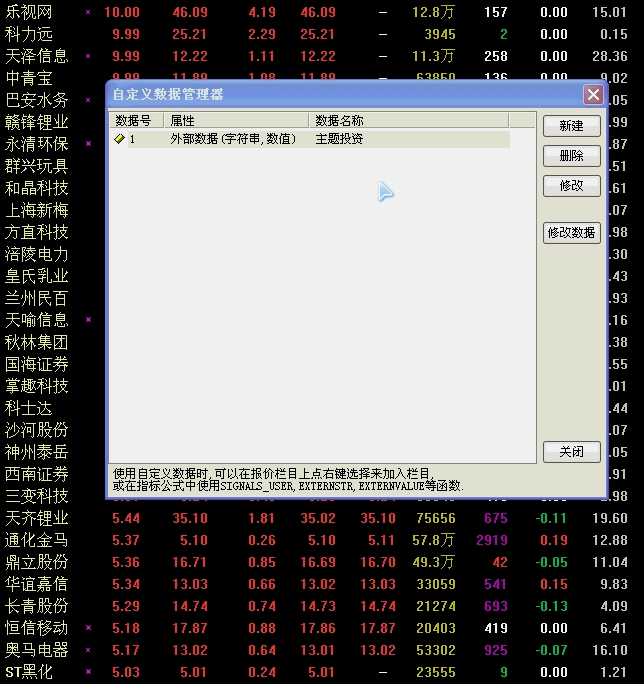Image resolution: width=644 pixels, height=684 pixels.
Task: Select stock 天喻信息 in the list
Action: (37, 320)
